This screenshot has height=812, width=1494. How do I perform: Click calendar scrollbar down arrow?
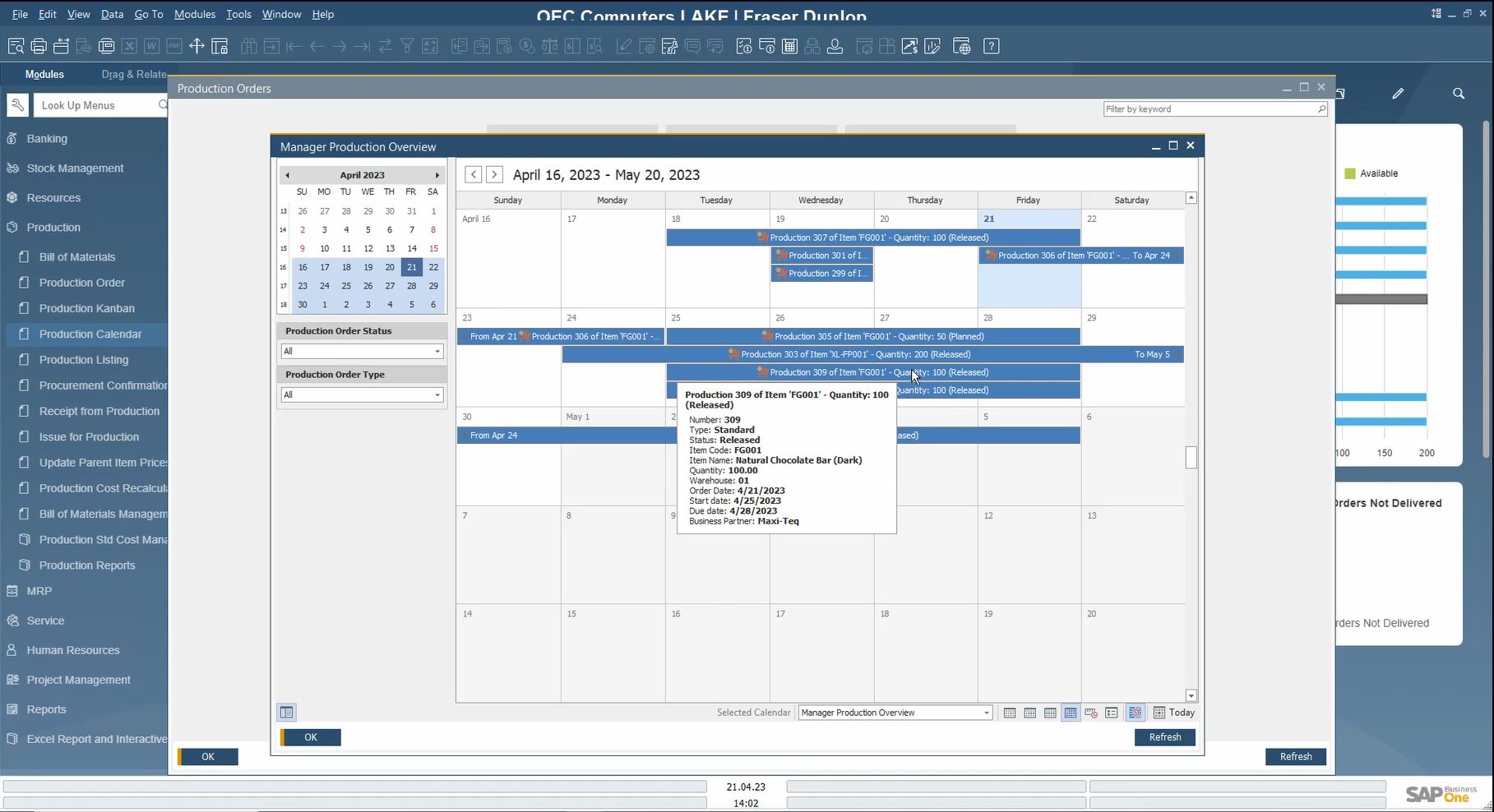(x=1191, y=696)
